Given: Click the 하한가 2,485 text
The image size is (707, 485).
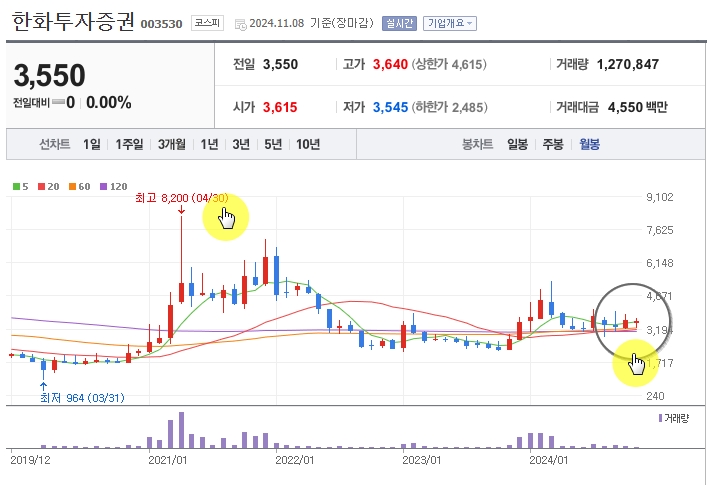Looking at the screenshot, I should pos(450,107).
